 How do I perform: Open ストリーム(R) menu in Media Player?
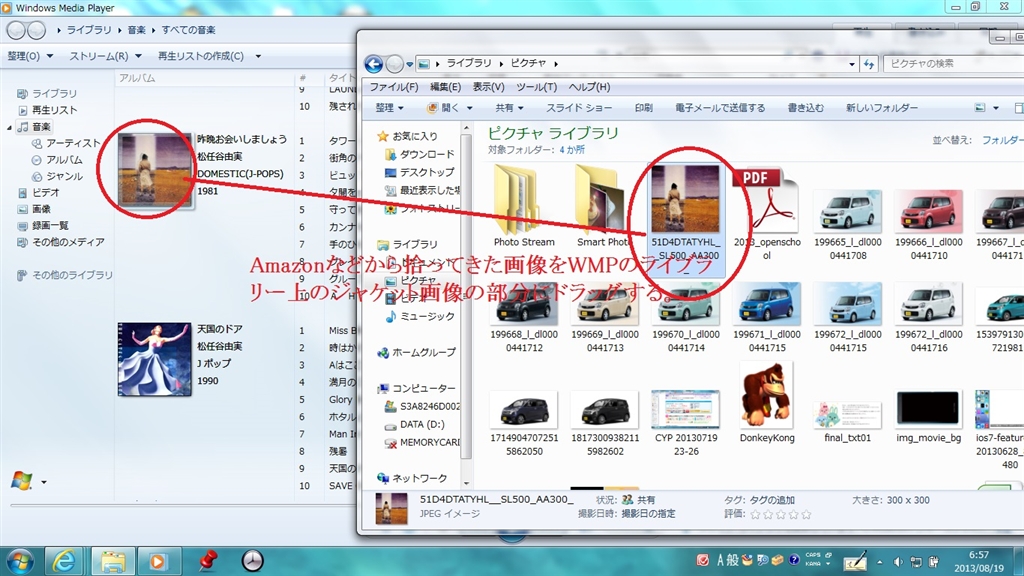click(x=105, y=56)
